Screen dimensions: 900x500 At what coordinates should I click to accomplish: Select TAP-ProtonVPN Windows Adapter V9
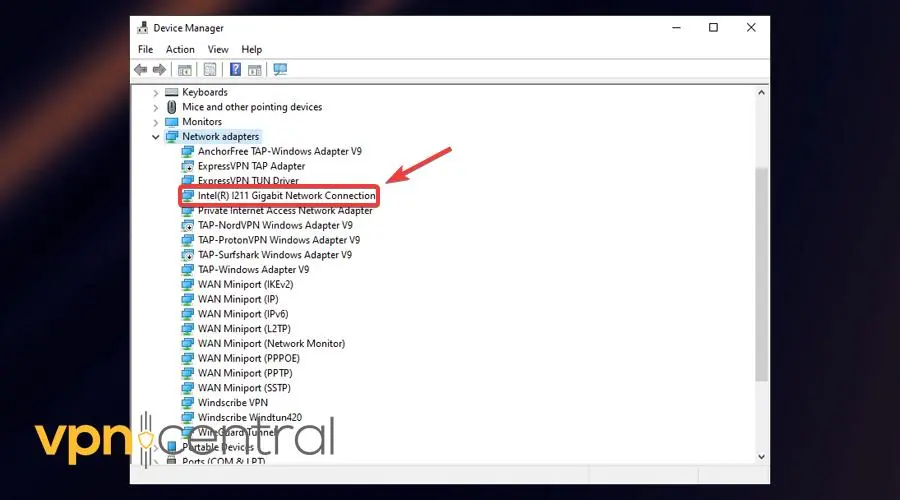pyautogui.click(x=279, y=240)
